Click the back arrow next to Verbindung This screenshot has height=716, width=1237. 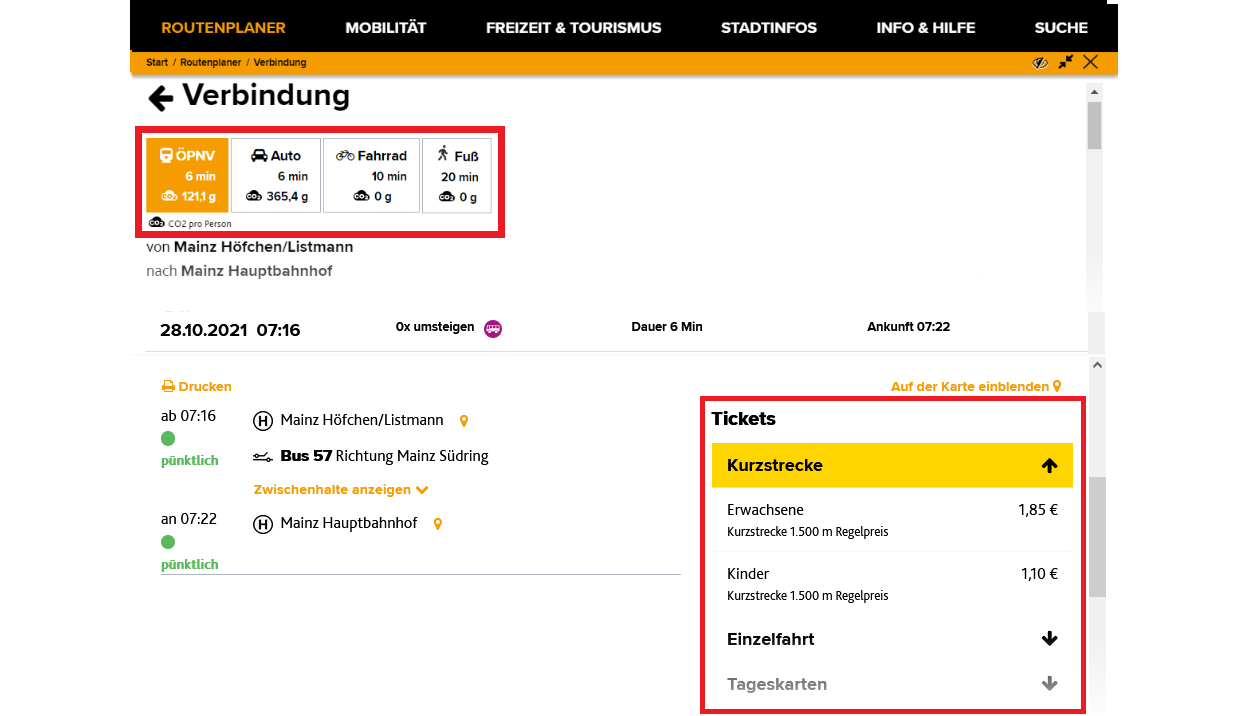coord(160,97)
